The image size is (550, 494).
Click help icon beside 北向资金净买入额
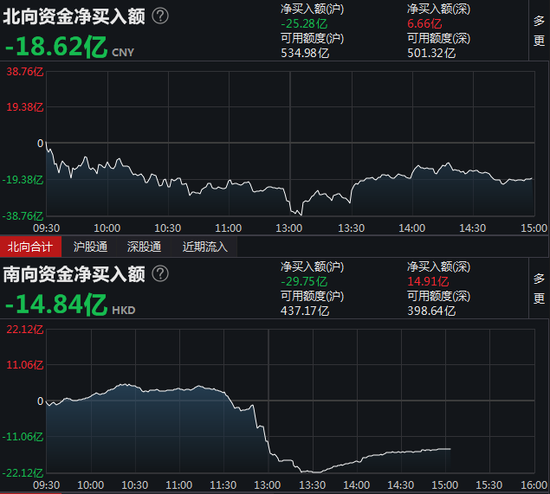click(x=160, y=16)
